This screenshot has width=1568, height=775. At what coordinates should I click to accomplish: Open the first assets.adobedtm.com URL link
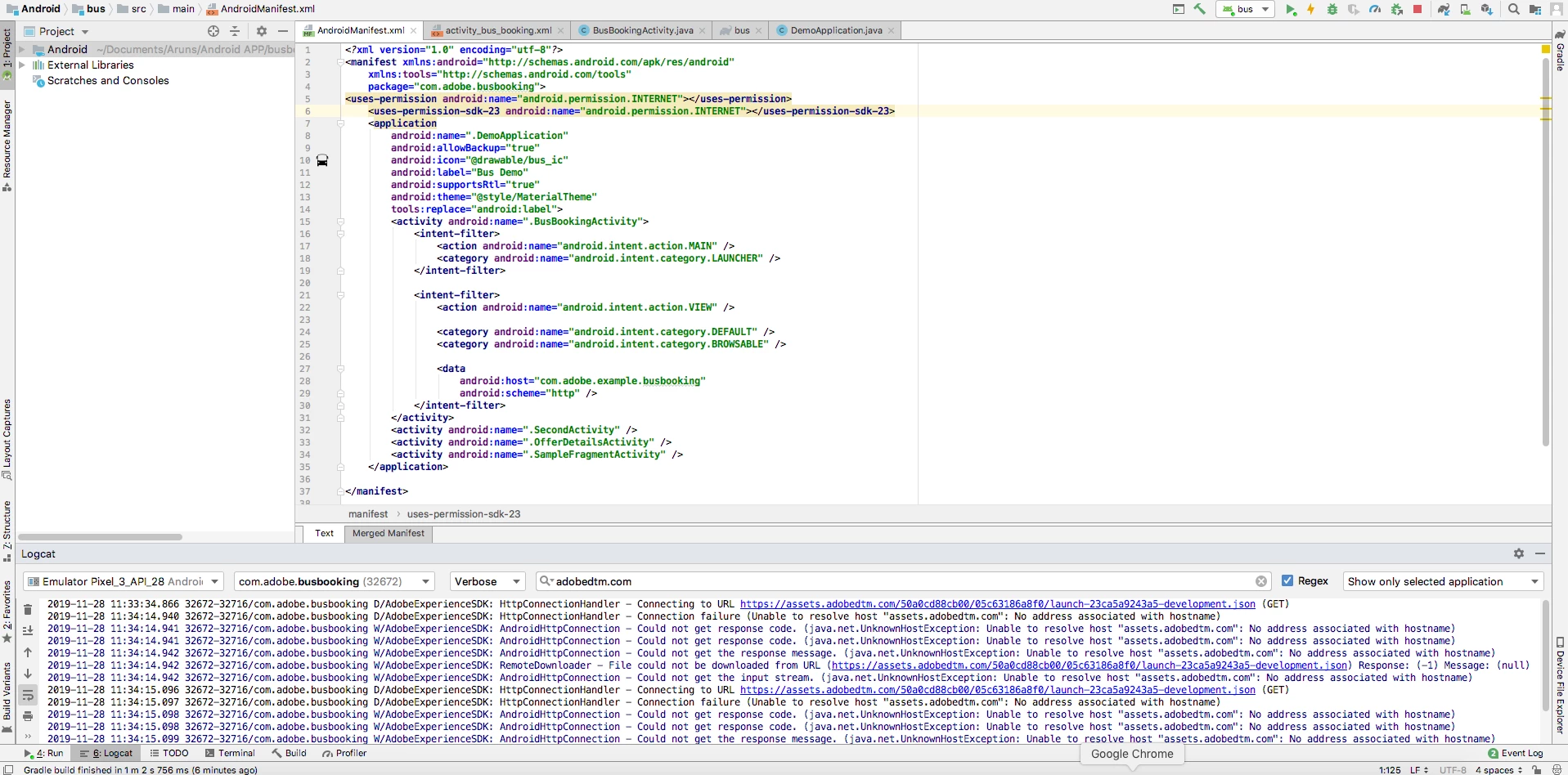[x=998, y=604]
